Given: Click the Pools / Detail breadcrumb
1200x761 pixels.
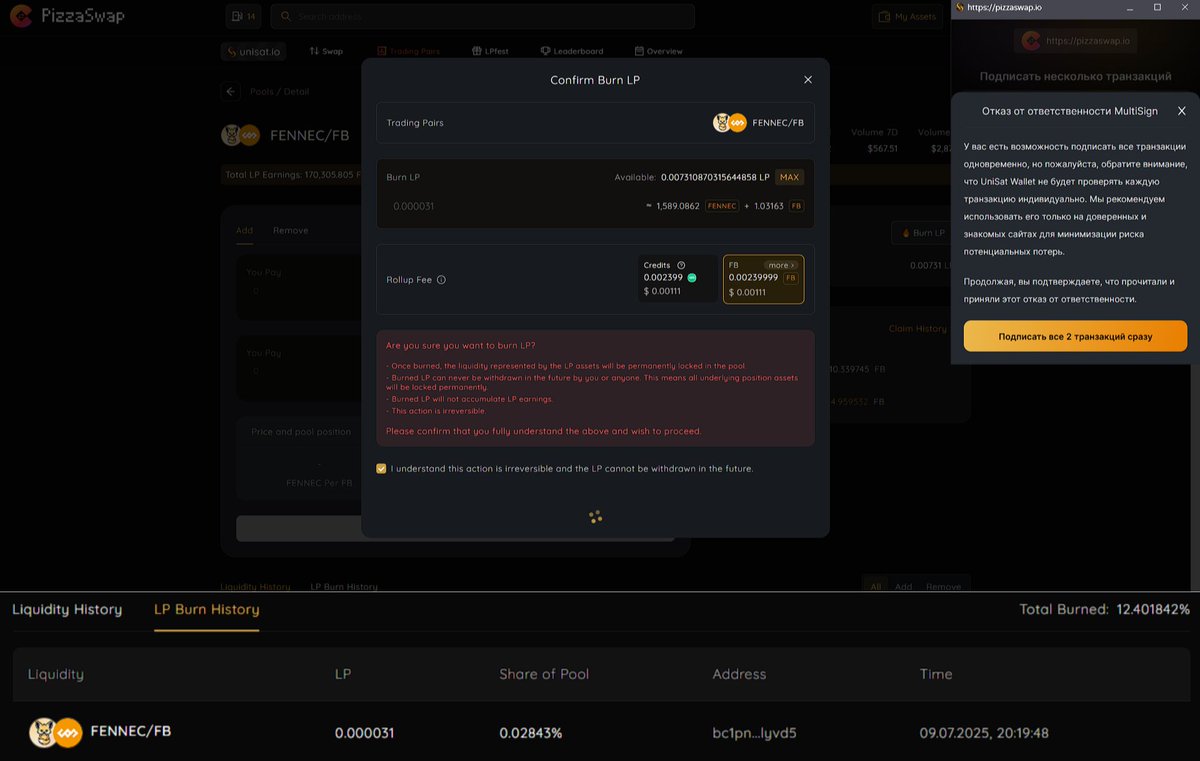Looking at the screenshot, I should click(x=279, y=91).
